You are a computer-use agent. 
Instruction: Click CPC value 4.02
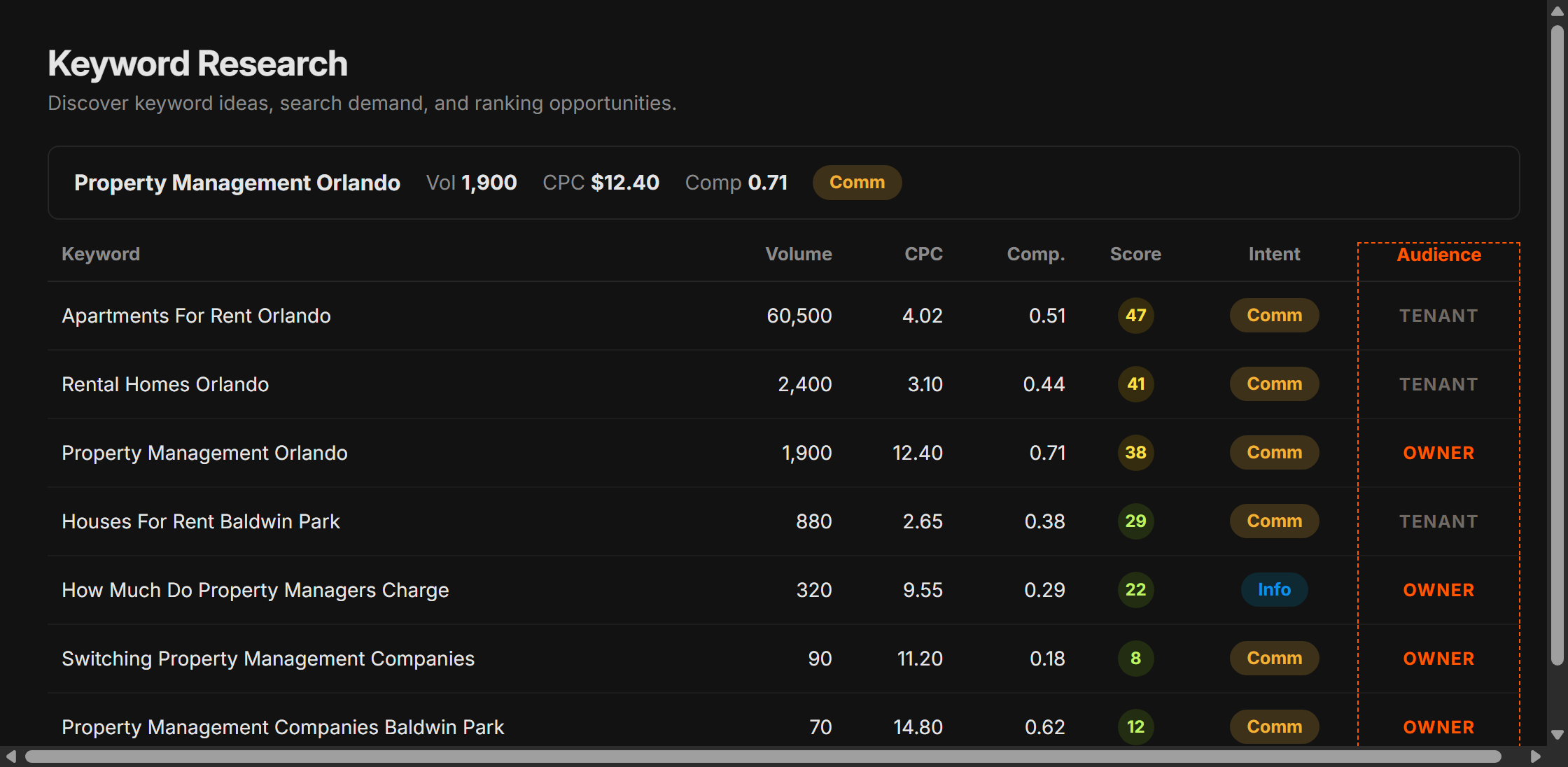[x=923, y=316]
